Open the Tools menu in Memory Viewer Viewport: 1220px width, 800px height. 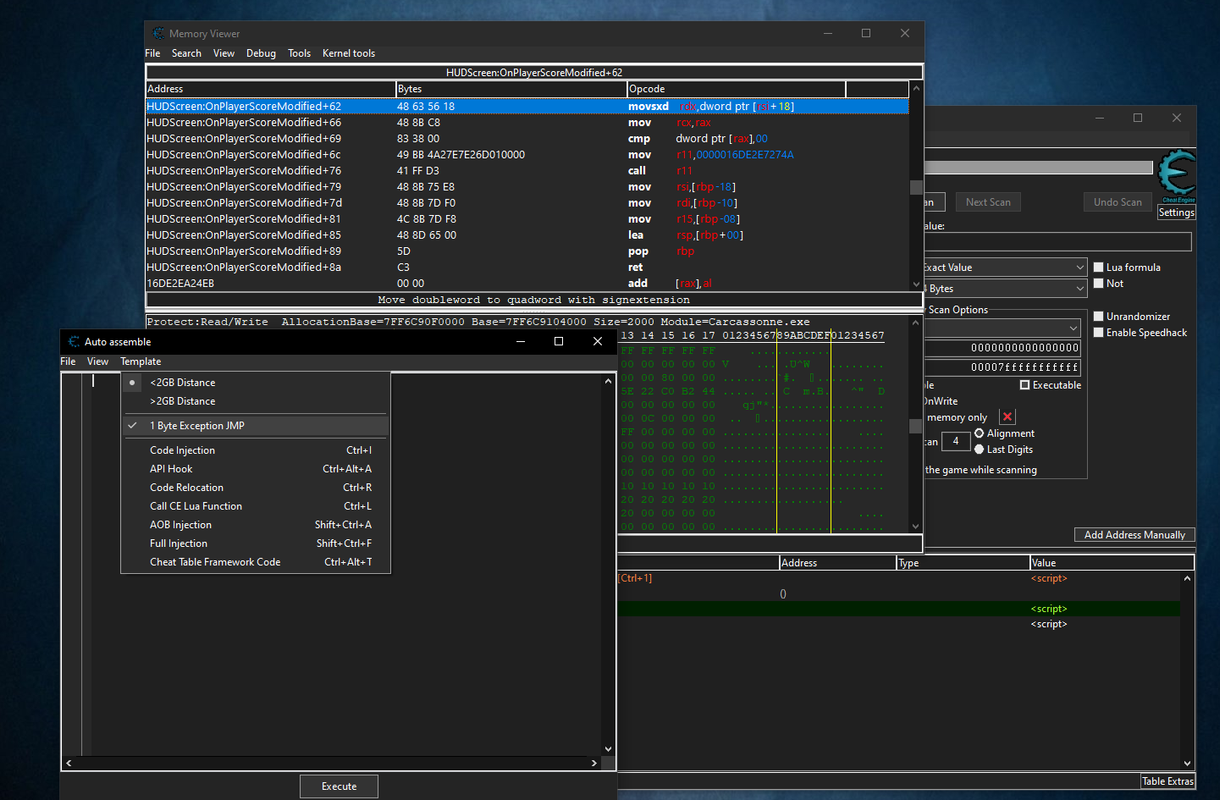click(x=299, y=53)
